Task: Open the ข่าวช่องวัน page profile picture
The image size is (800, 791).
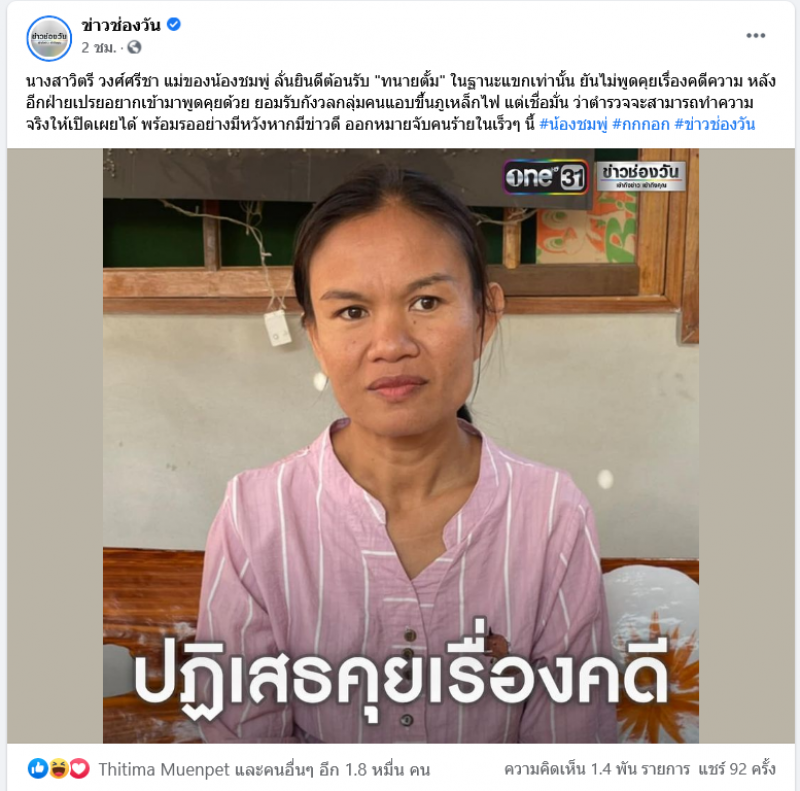Action: pyautogui.click(x=49, y=38)
